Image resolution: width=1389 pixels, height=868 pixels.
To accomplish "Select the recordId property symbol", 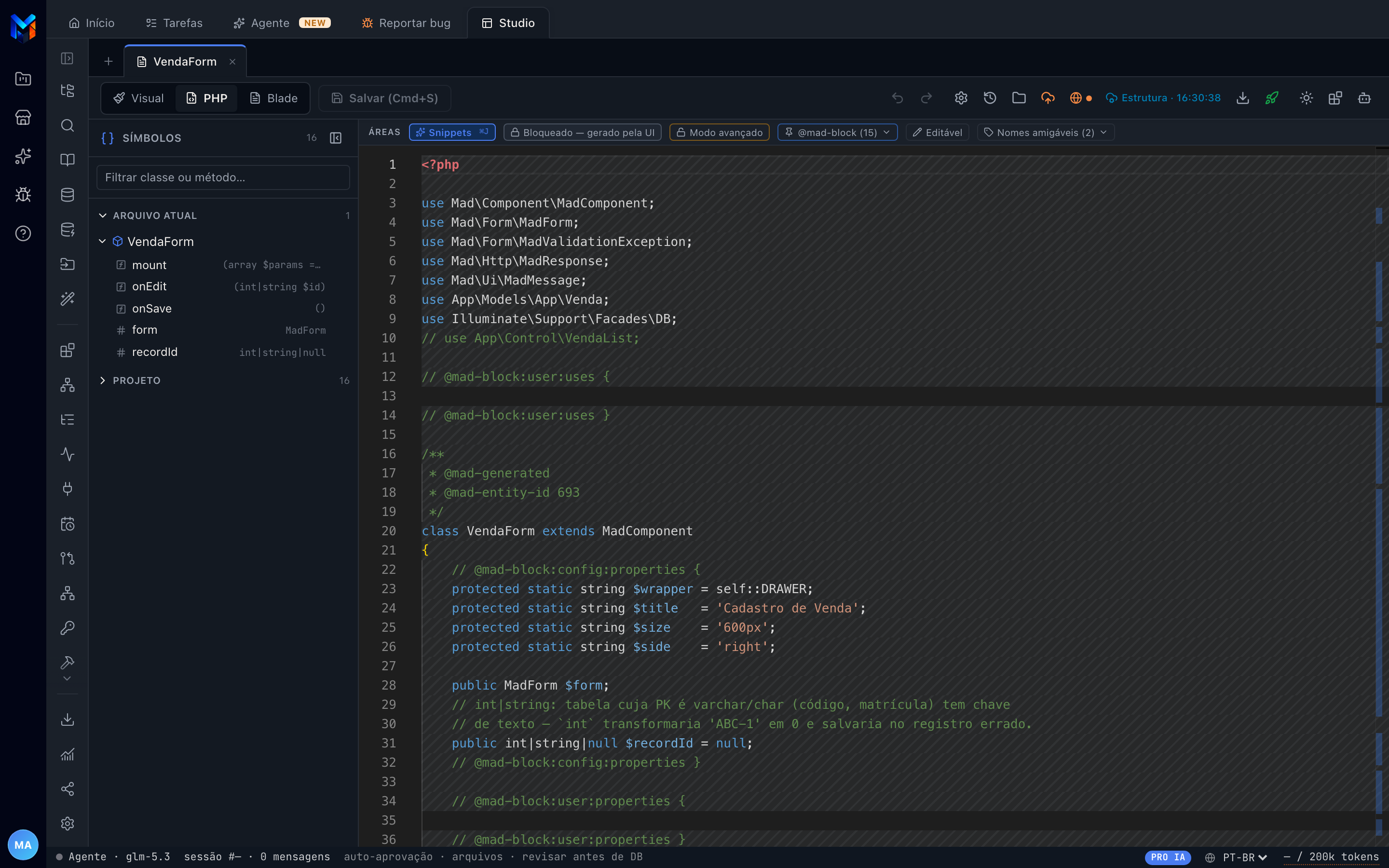I will click(x=223, y=352).
